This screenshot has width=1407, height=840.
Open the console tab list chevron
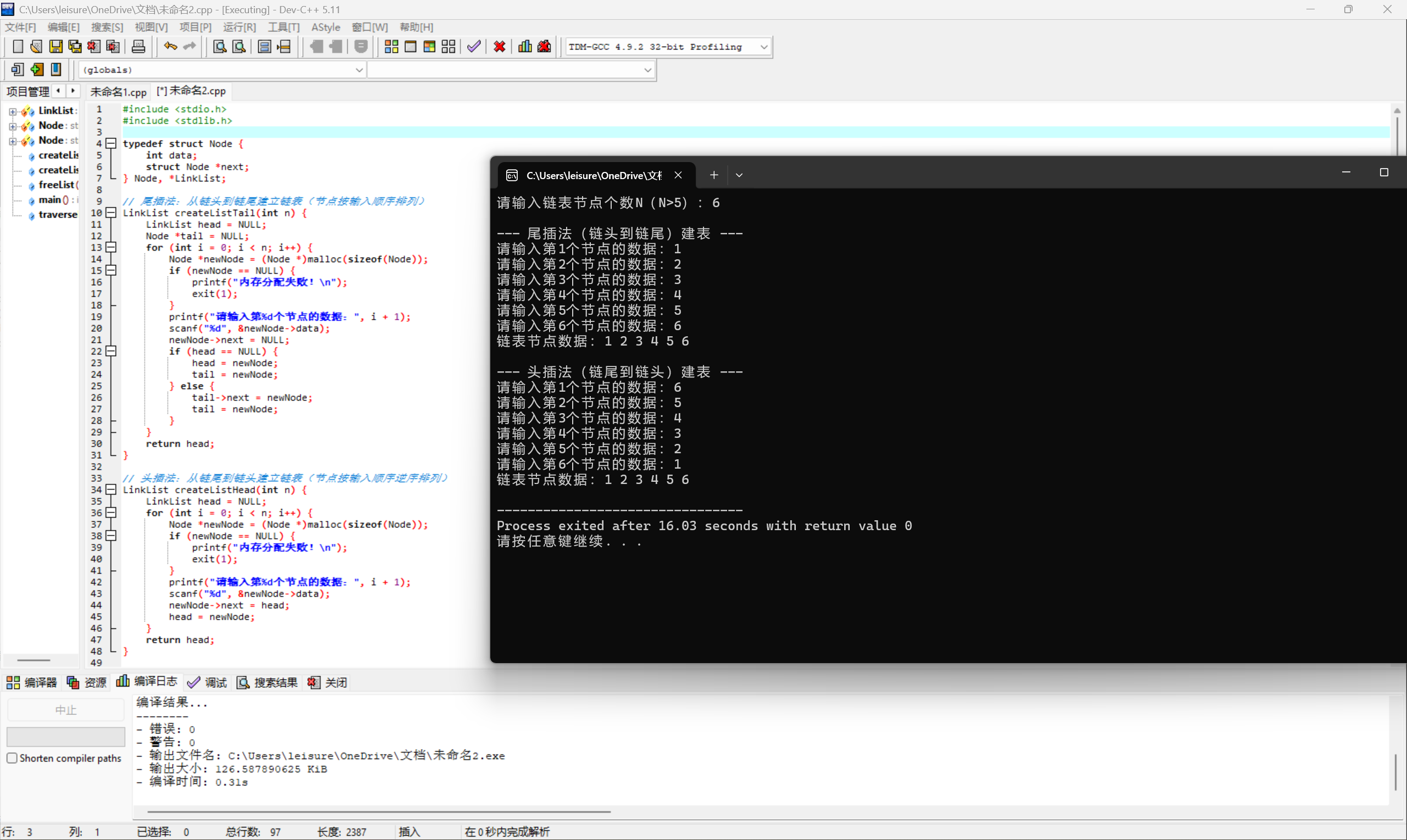coord(738,175)
